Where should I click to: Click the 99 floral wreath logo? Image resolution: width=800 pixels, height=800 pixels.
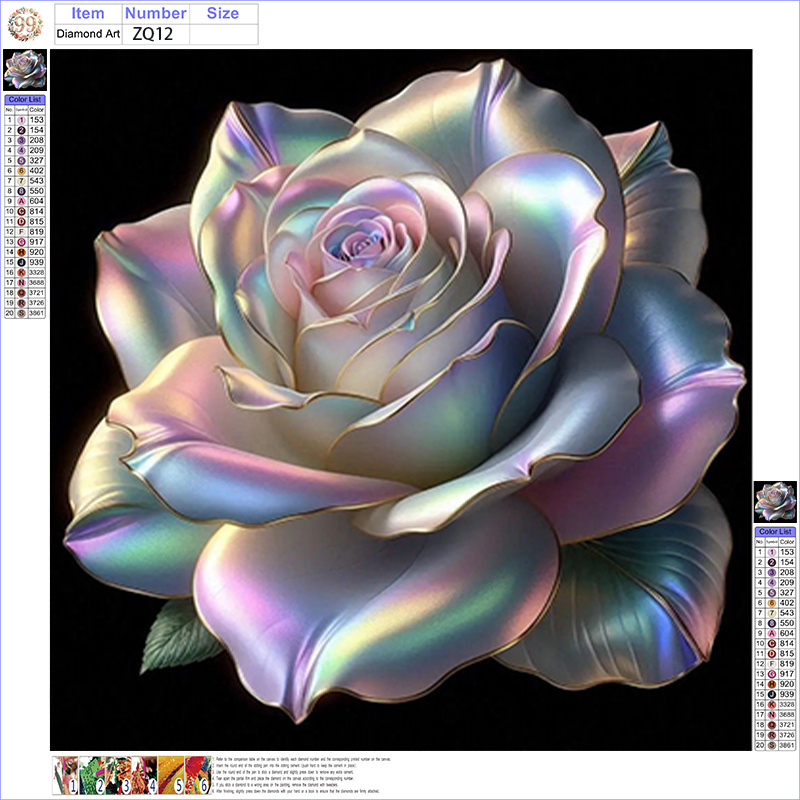click(25, 24)
